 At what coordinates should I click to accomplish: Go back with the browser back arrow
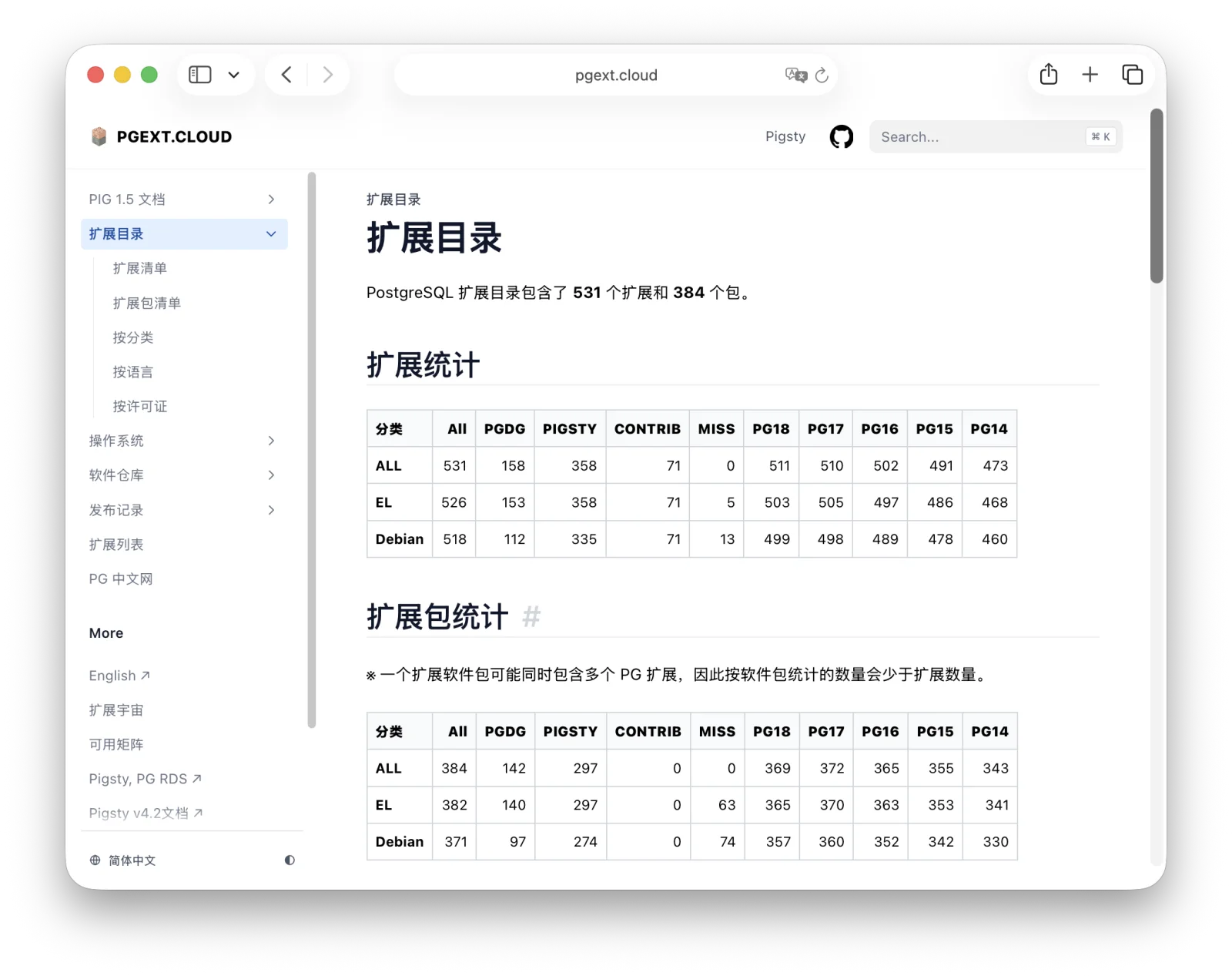286,75
